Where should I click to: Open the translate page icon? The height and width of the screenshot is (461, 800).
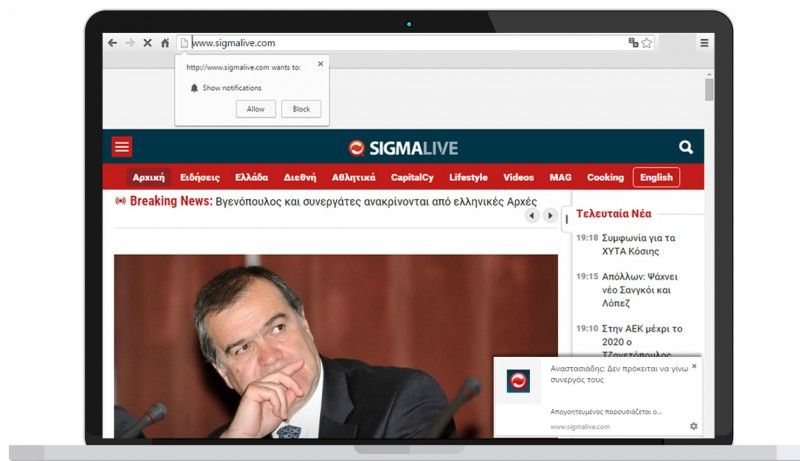(x=633, y=43)
